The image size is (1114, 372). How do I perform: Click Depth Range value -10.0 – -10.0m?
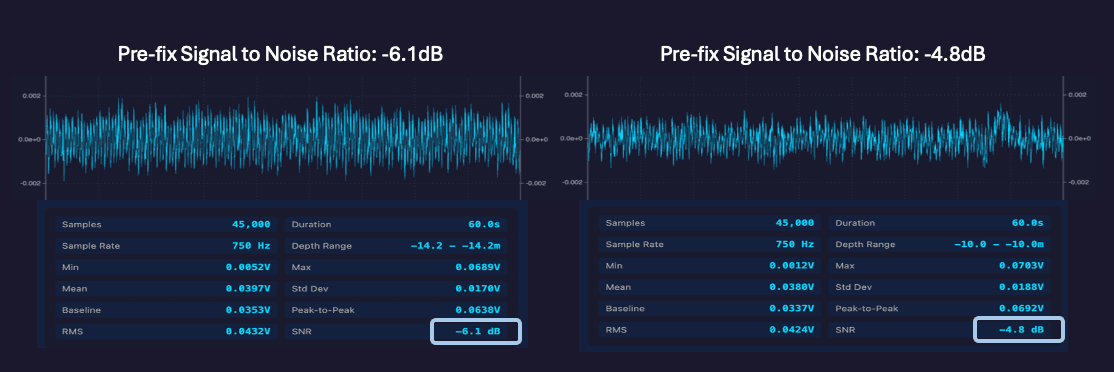coord(998,244)
